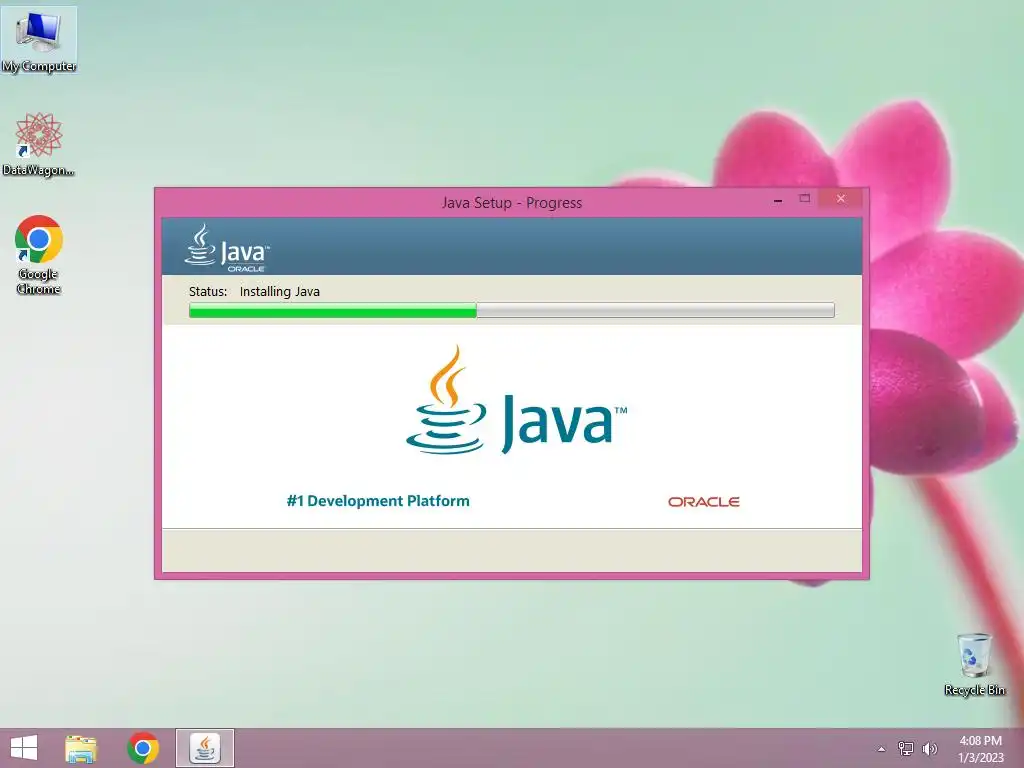Select the Recycle Bin desktop icon

pyautogui.click(x=974, y=664)
